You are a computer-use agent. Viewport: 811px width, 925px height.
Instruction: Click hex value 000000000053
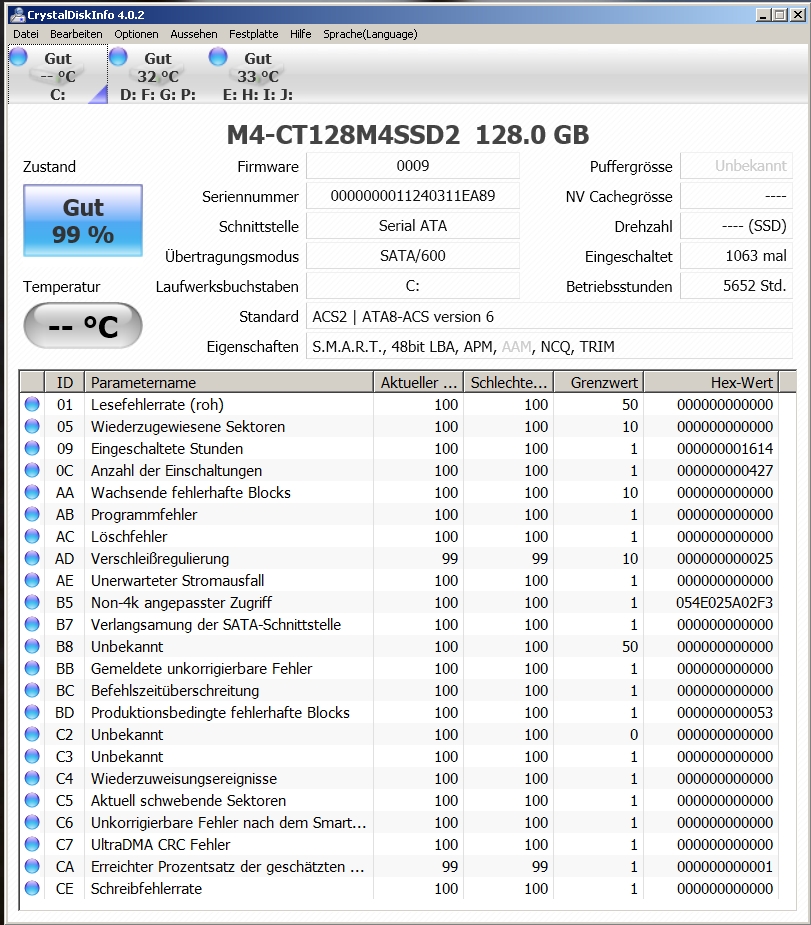(x=724, y=712)
